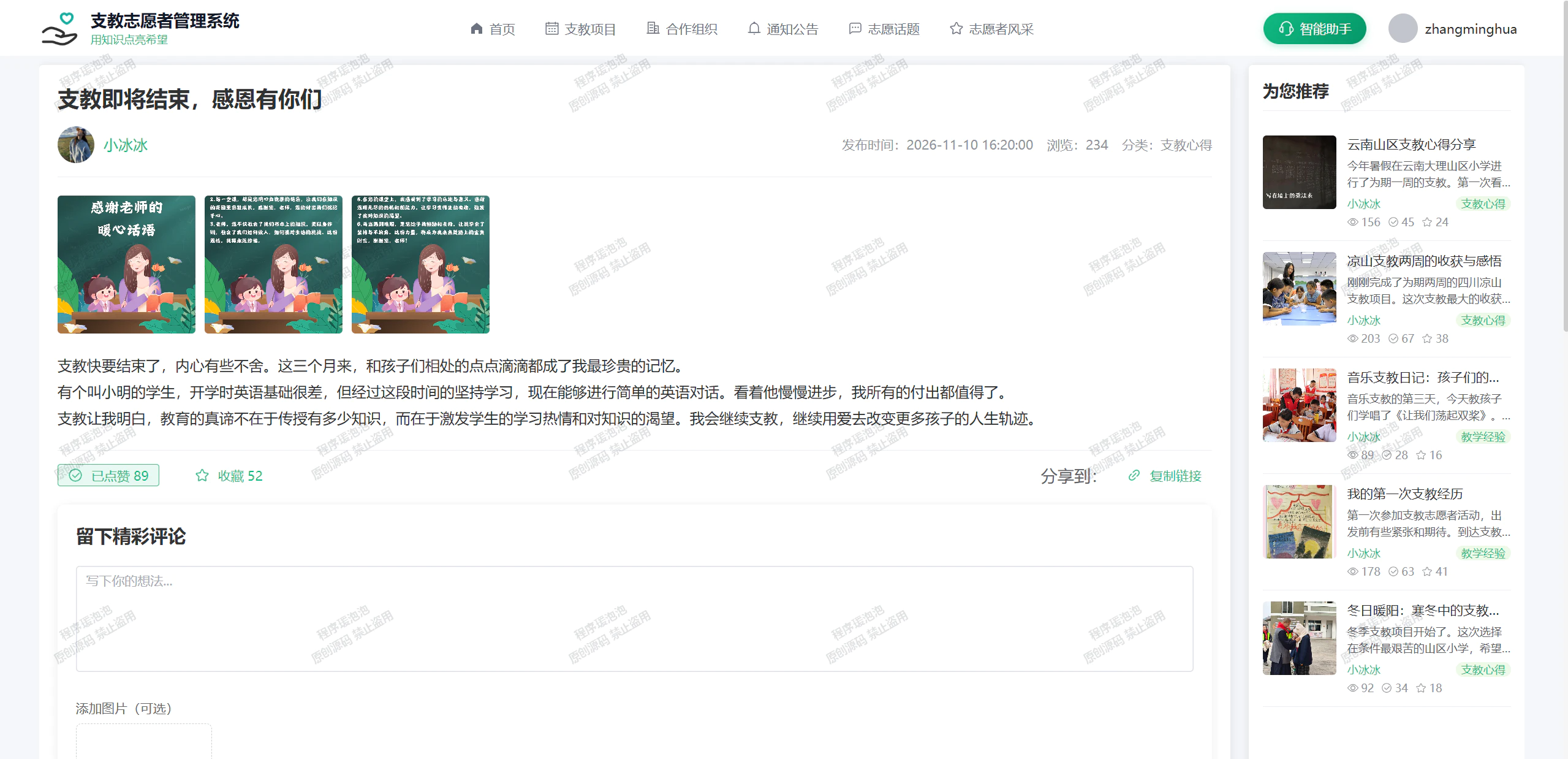Screen dimensions: 1568x759
Task: Toggle the 已点赞 89 like button
Action: point(108,475)
